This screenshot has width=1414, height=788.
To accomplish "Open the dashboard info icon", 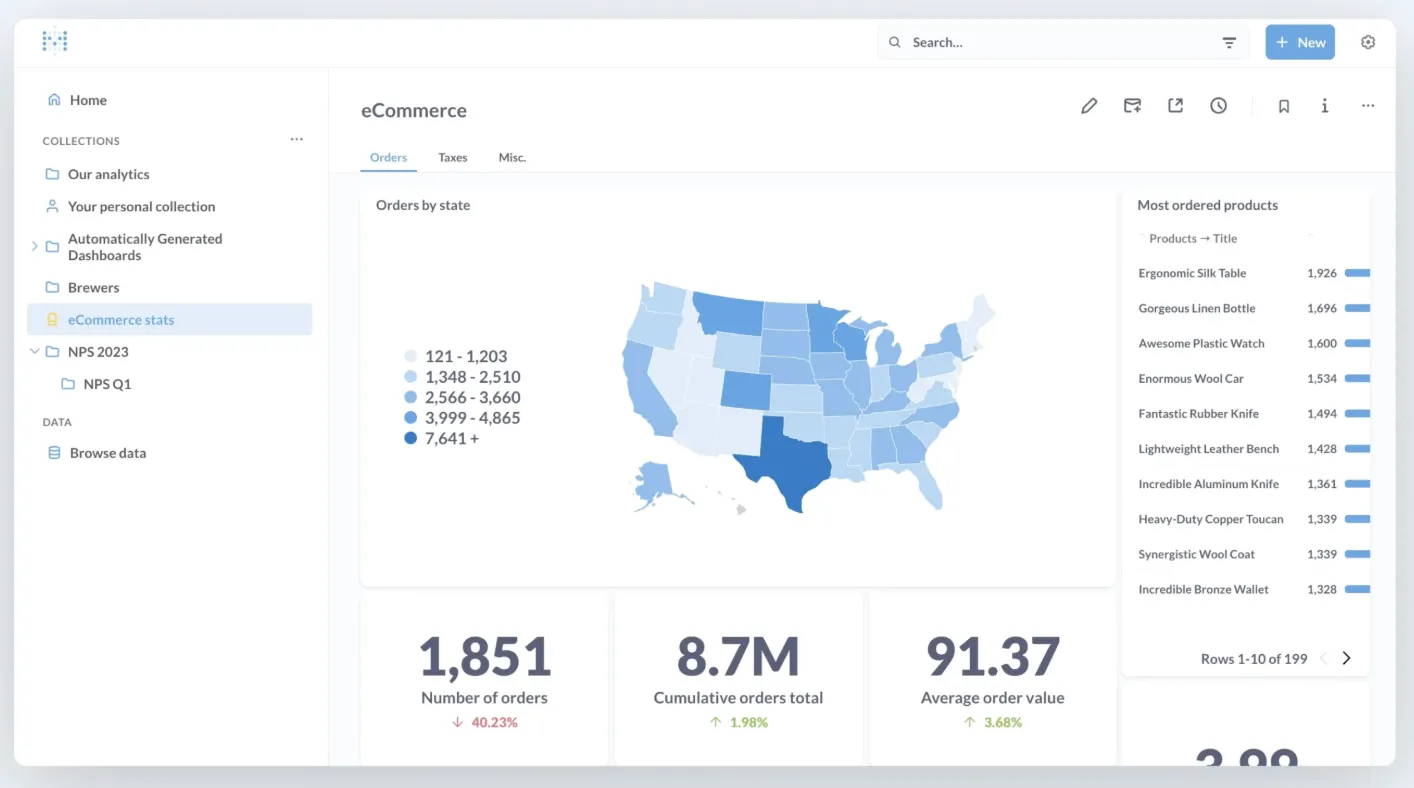I will (1325, 106).
